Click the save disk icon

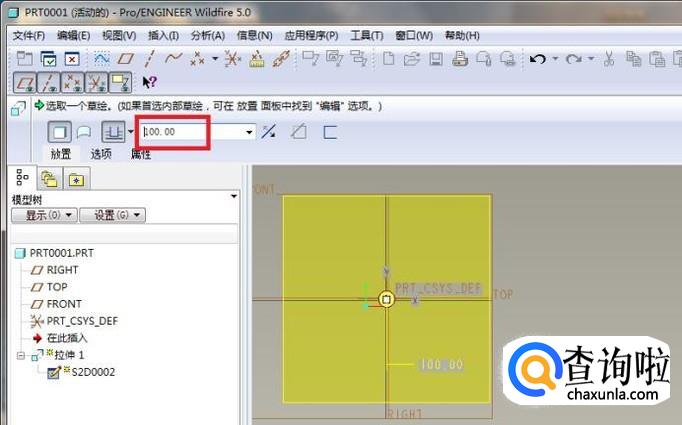tap(436, 59)
